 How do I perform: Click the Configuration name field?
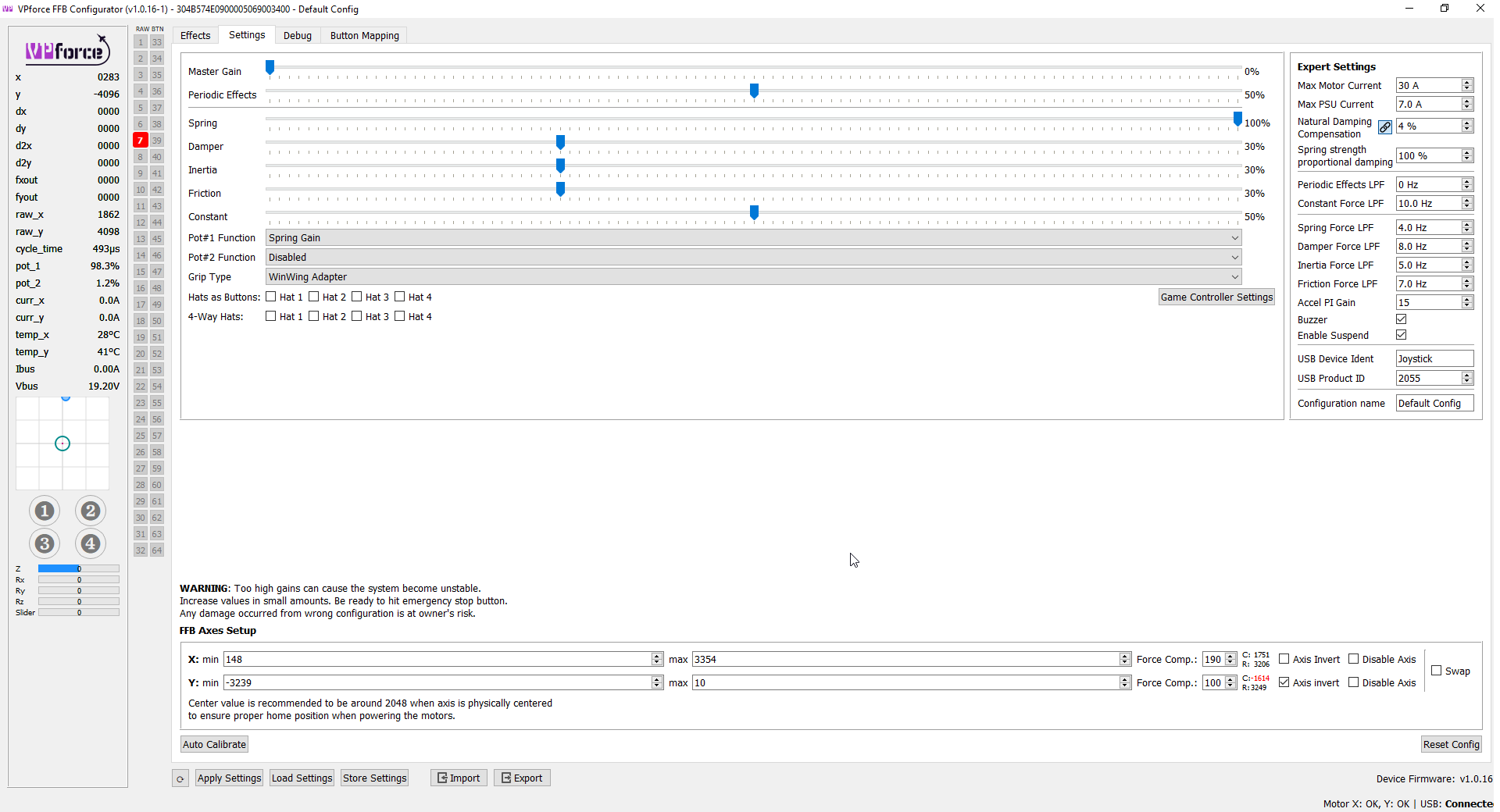(1434, 404)
